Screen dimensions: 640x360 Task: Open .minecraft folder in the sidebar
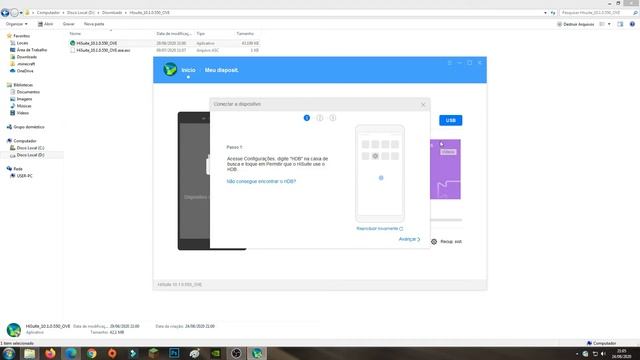click(x=26, y=64)
